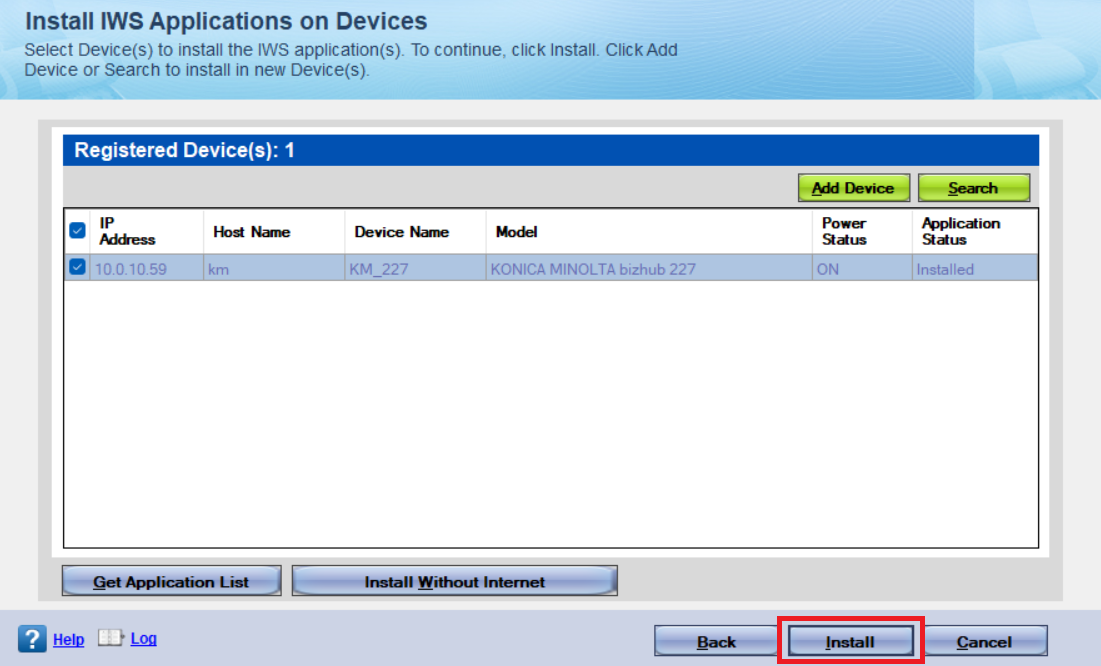The width and height of the screenshot is (1101, 666).
Task: Sort devices by Model column header
Action: (x=517, y=231)
